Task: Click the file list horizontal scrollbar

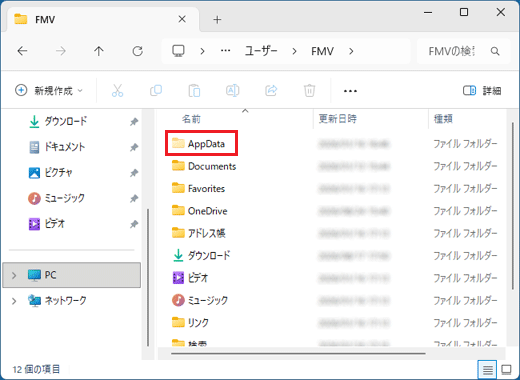Action: click(x=298, y=354)
